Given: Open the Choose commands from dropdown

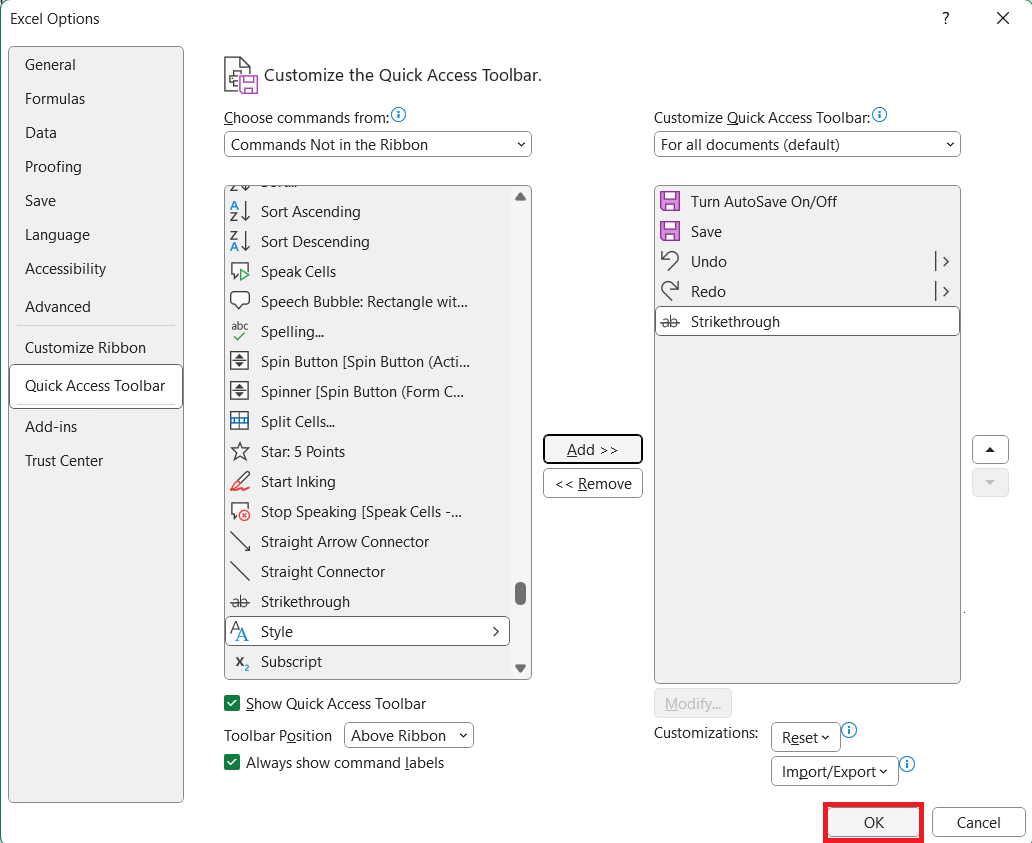Looking at the screenshot, I should [x=377, y=145].
